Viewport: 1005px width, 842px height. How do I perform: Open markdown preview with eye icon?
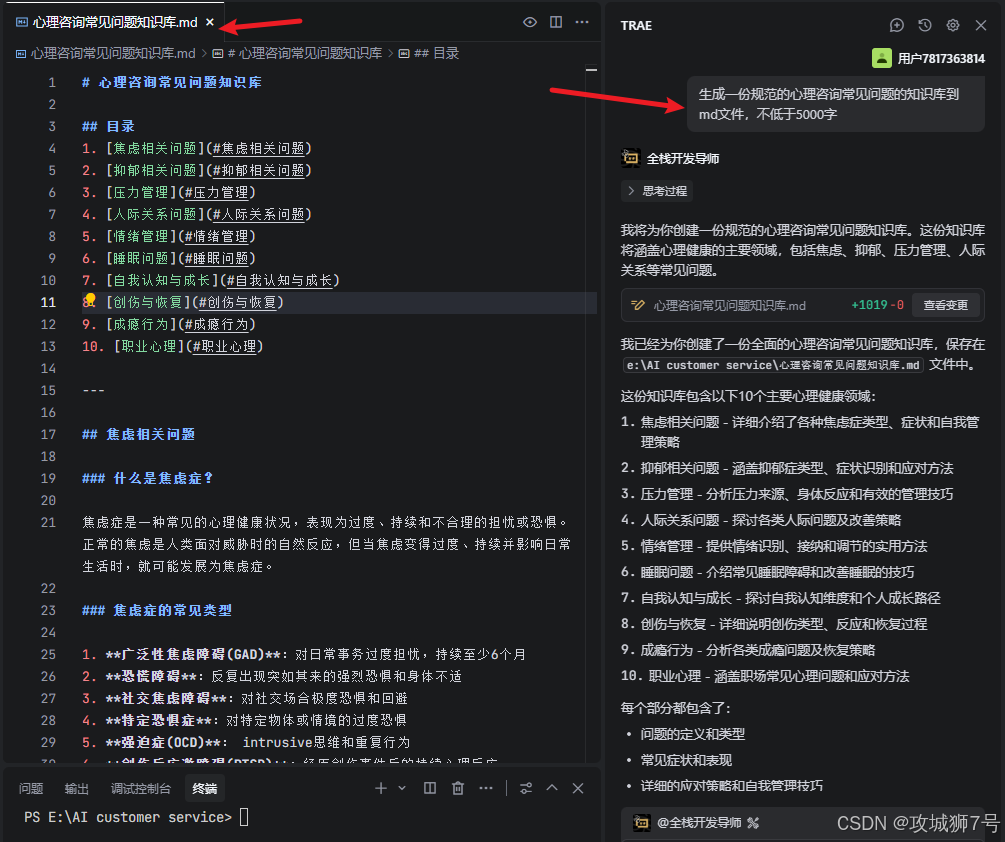click(529, 22)
